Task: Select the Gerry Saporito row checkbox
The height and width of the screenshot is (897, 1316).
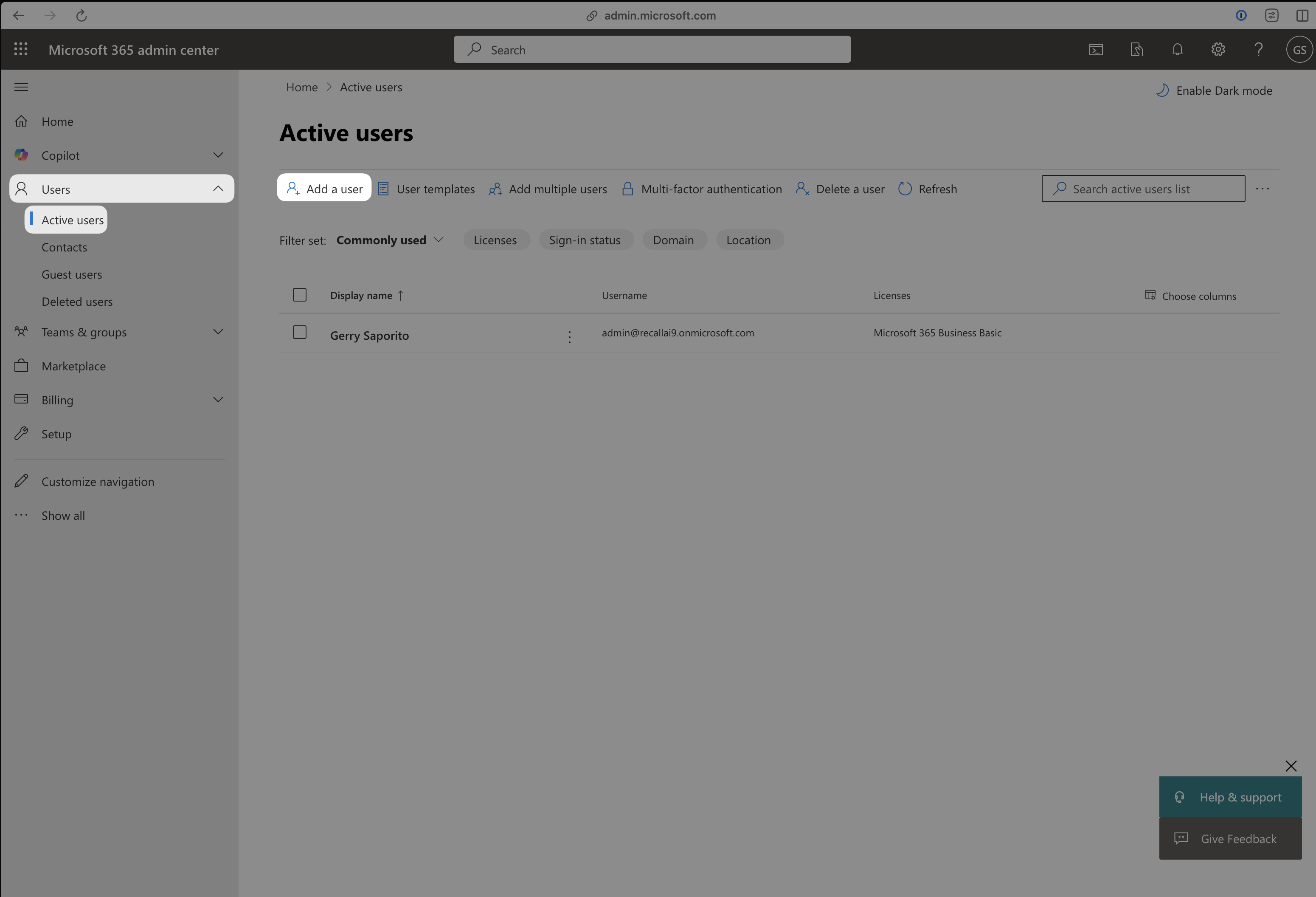Action: 300,332
